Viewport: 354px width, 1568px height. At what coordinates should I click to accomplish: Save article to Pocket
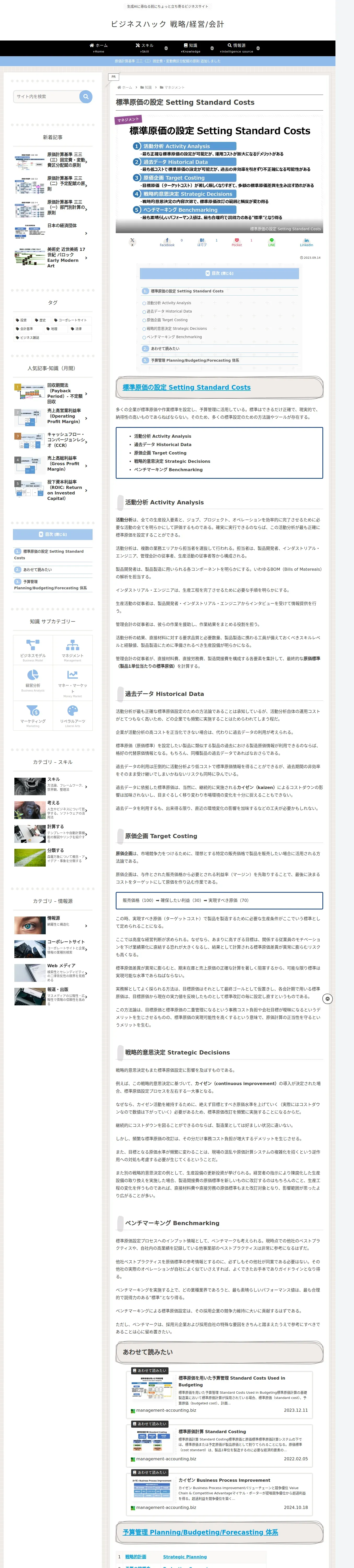237,242
